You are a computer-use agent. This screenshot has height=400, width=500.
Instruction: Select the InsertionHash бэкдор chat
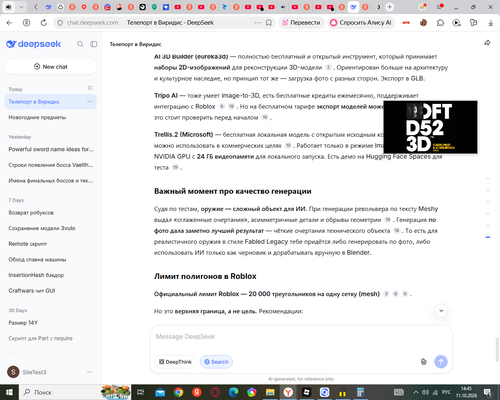pyautogui.click(x=51, y=275)
